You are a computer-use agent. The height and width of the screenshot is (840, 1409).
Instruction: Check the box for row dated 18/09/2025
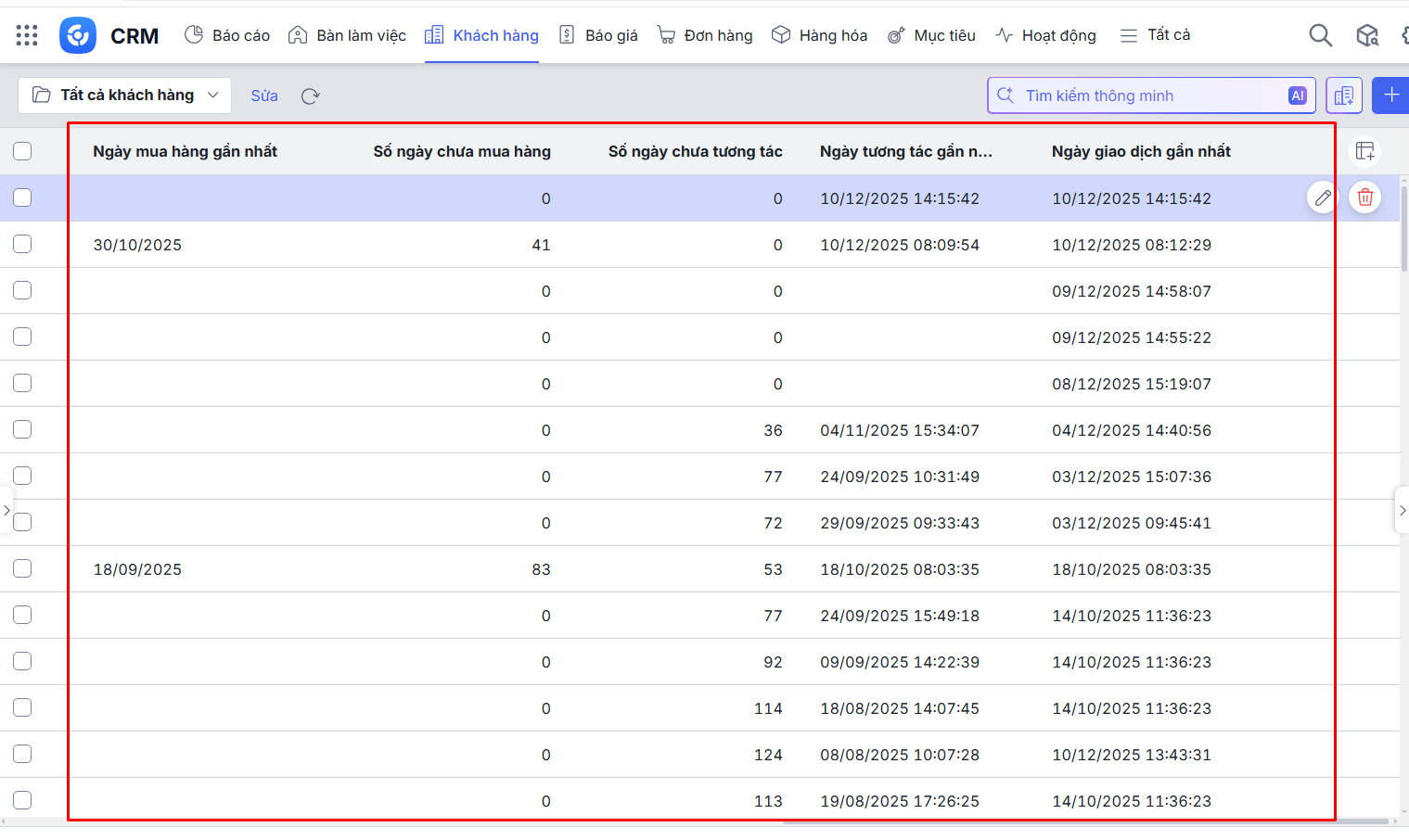click(22, 568)
